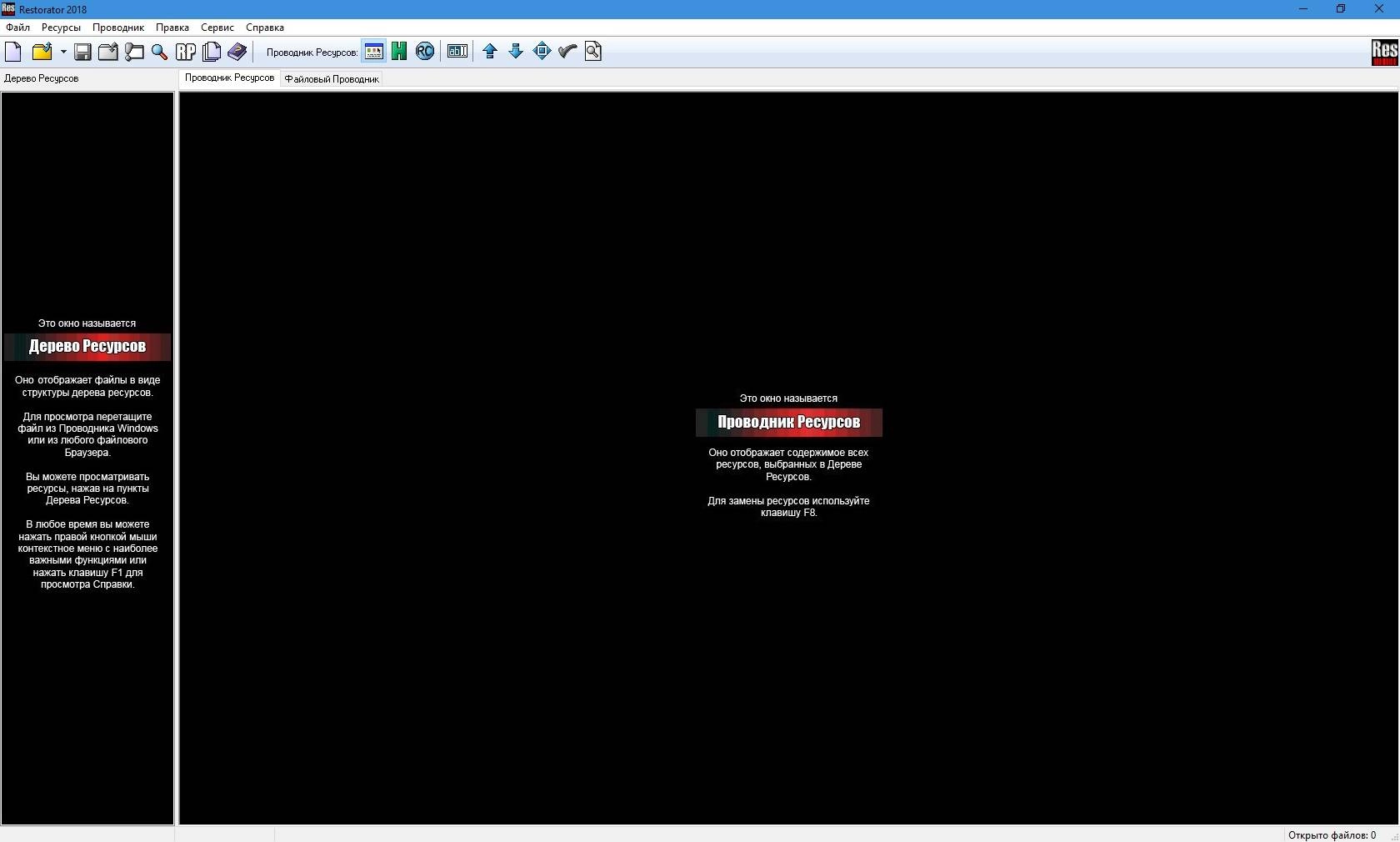
Task: Click the 'Проводник Ресурсов:' toolbar label
Action: 312,53
